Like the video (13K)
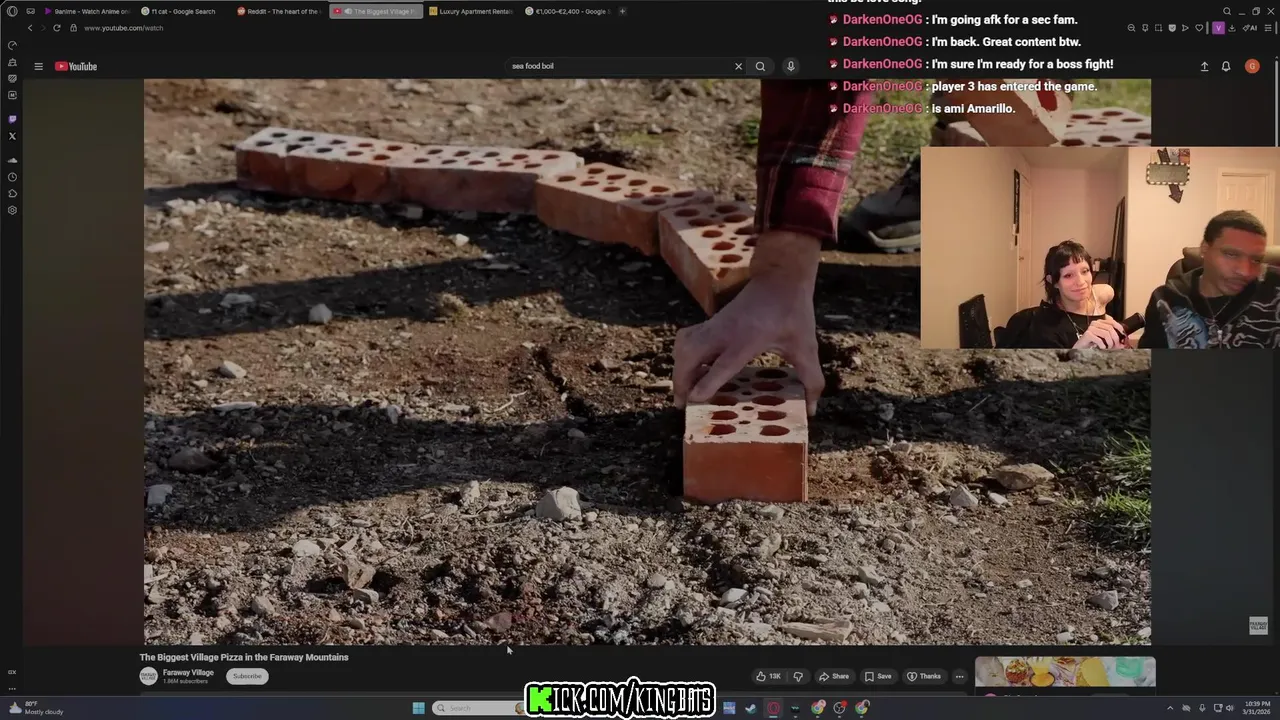The width and height of the screenshot is (1280, 720). [768, 676]
